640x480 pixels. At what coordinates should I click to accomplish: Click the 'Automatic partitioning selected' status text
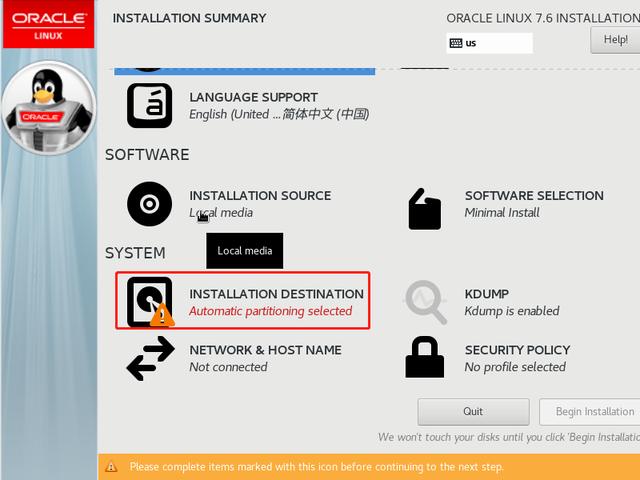click(270, 311)
